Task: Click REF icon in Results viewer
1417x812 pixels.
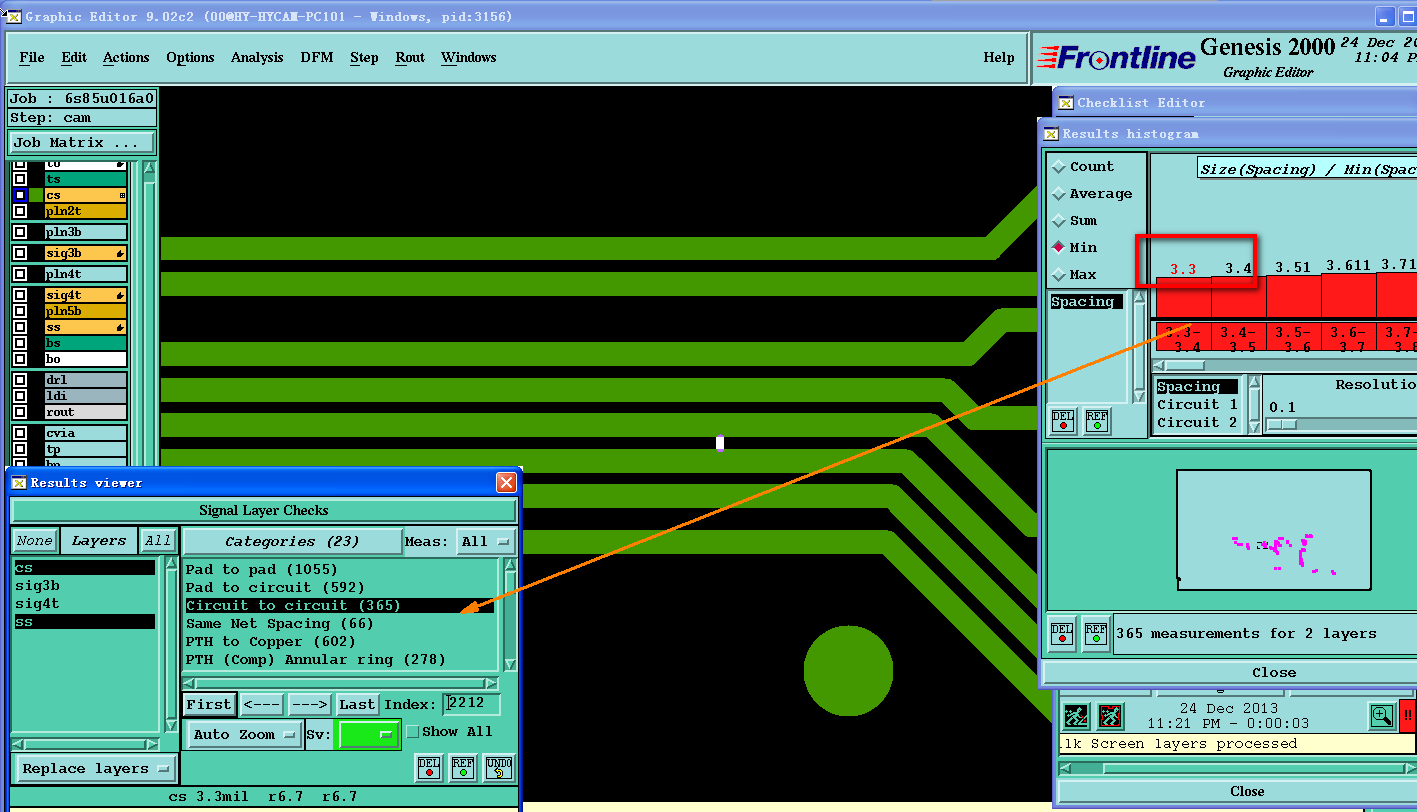Action: coord(463,767)
